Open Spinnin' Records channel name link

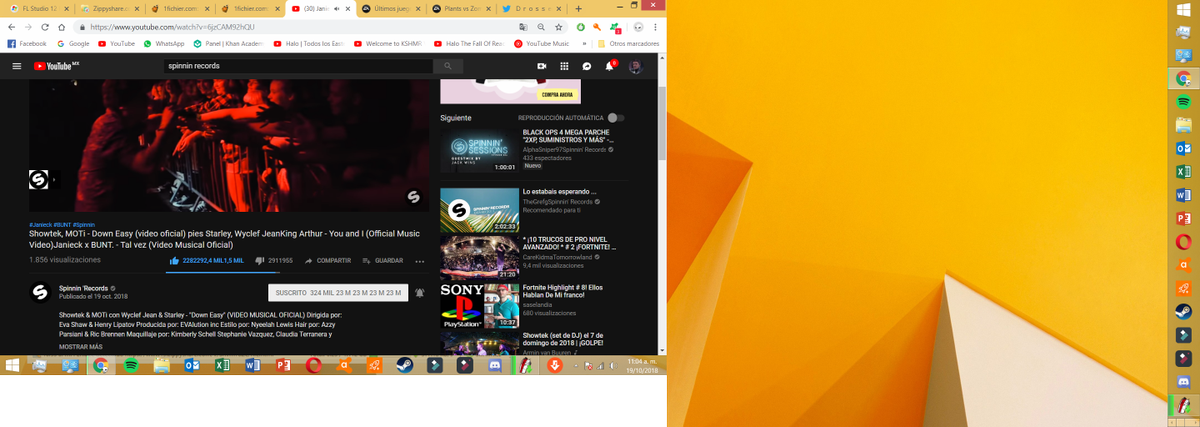click(x=84, y=288)
